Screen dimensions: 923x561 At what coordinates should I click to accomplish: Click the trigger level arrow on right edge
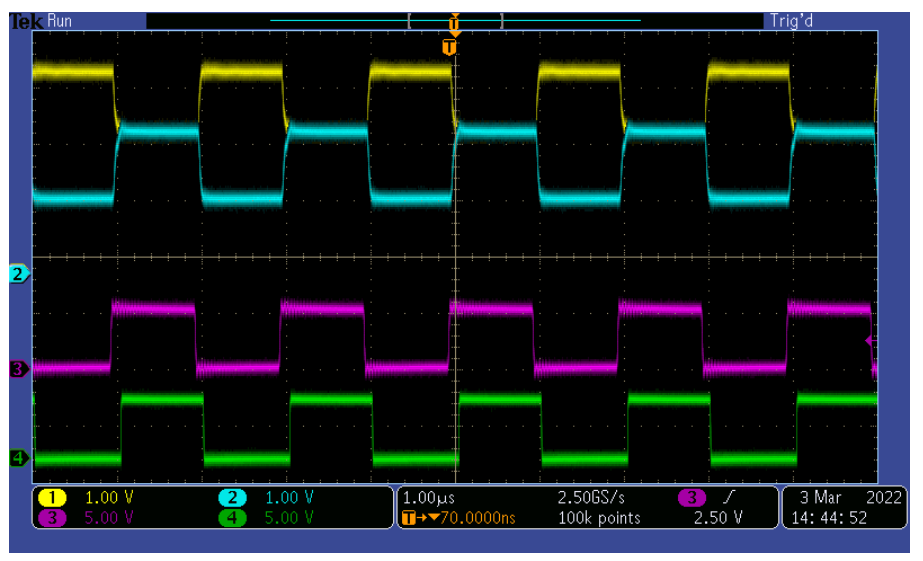point(871,341)
